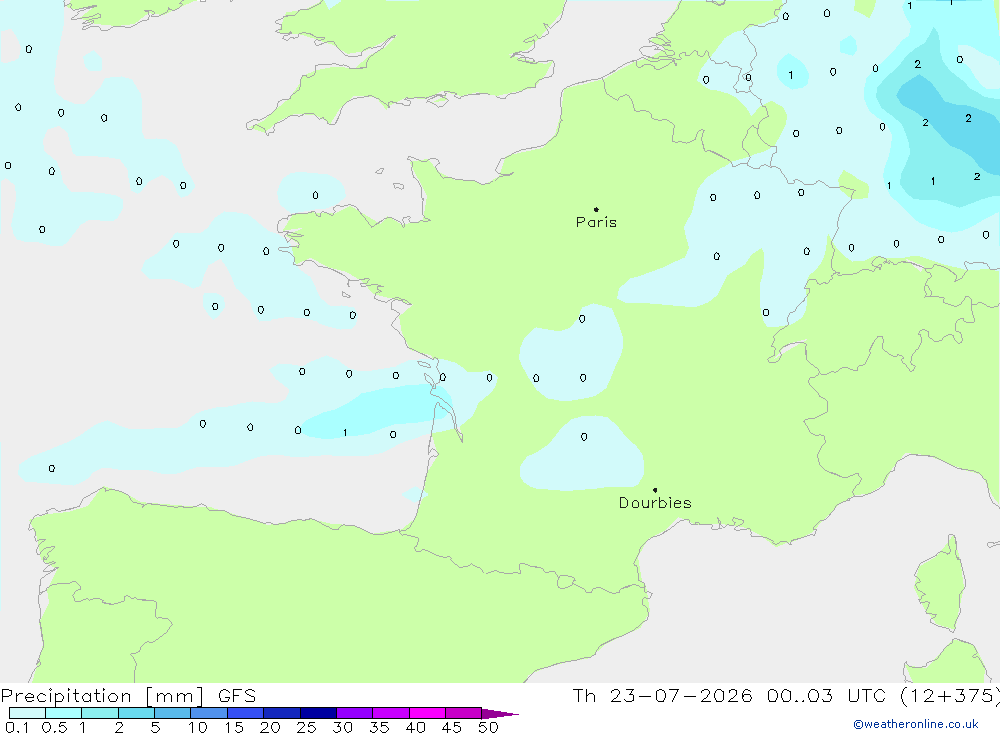Screen dimensions: 1000x733
Task: Click the '50' legend scale value
Action: point(489,727)
